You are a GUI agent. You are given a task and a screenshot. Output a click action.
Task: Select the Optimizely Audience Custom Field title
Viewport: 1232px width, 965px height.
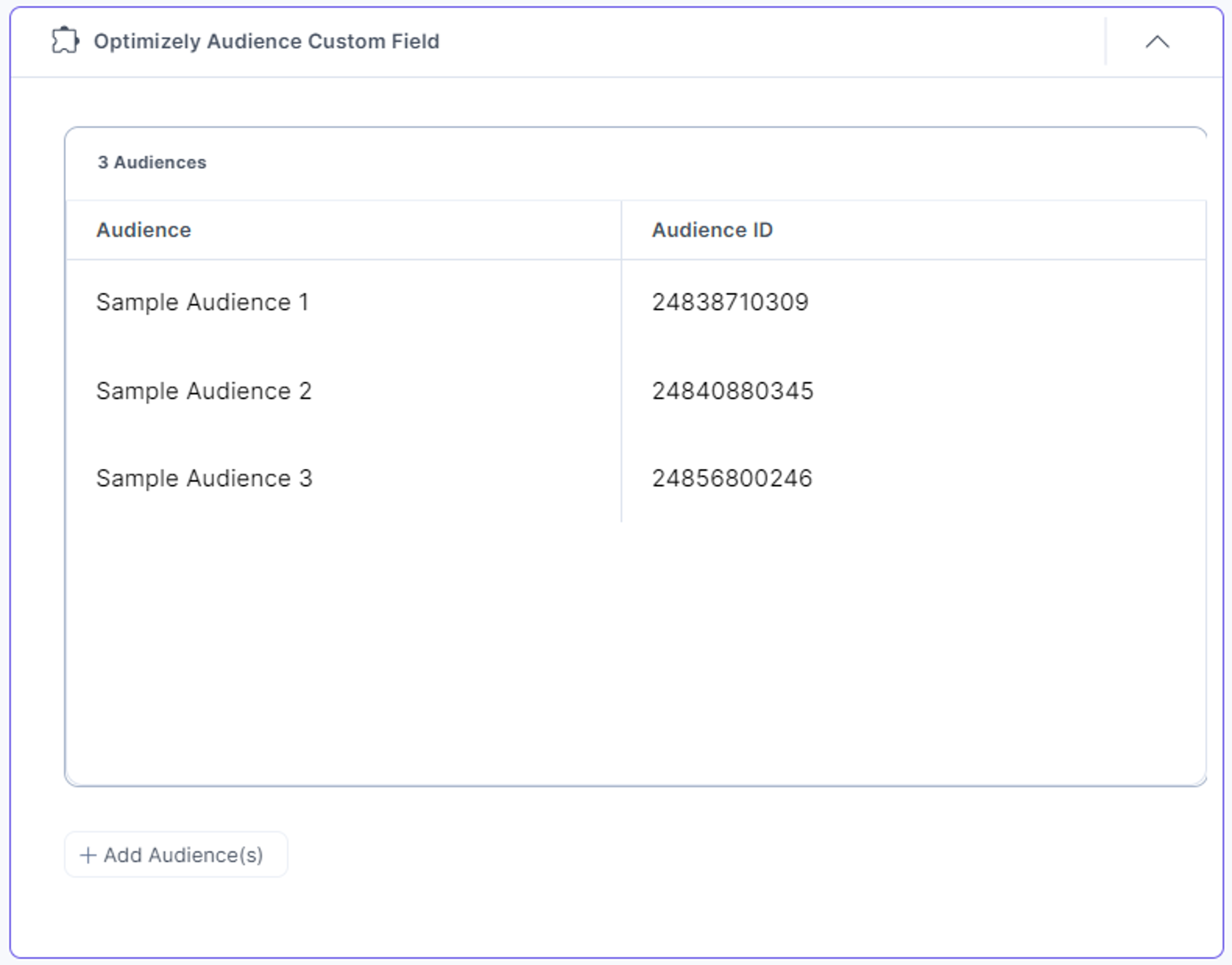click(266, 42)
